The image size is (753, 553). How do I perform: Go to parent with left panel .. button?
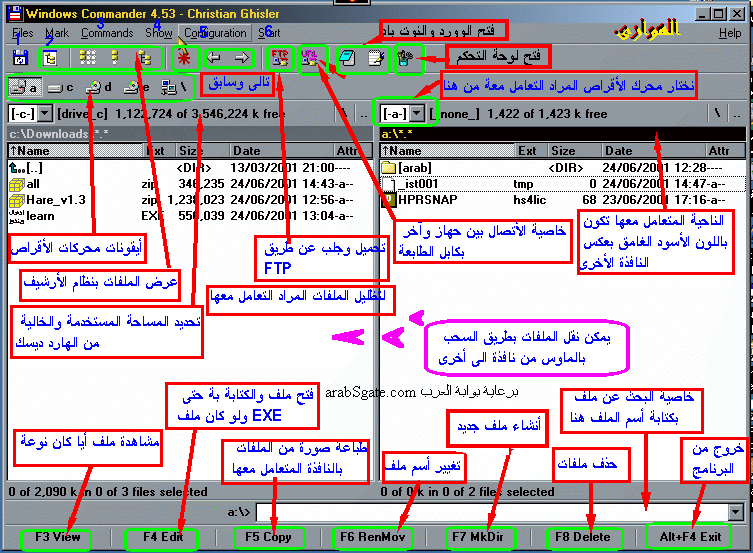(x=364, y=114)
